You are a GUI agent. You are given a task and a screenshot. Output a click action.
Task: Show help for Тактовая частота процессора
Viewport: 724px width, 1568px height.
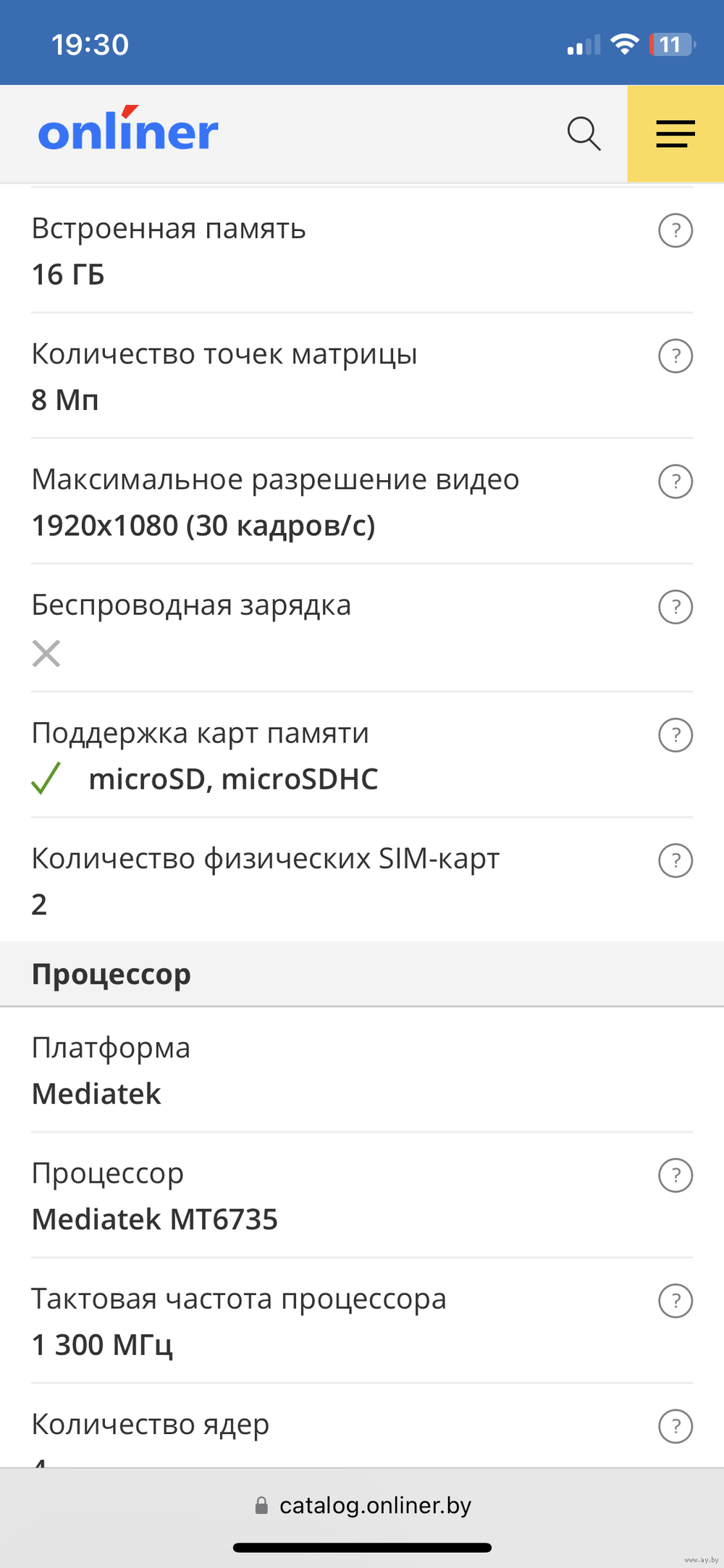(675, 1301)
